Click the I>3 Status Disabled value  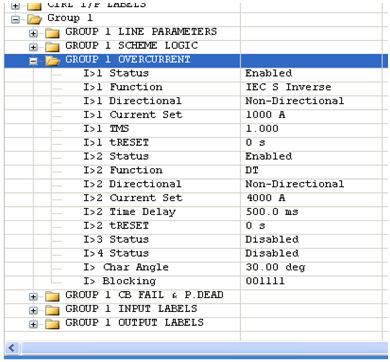coord(272,240)
